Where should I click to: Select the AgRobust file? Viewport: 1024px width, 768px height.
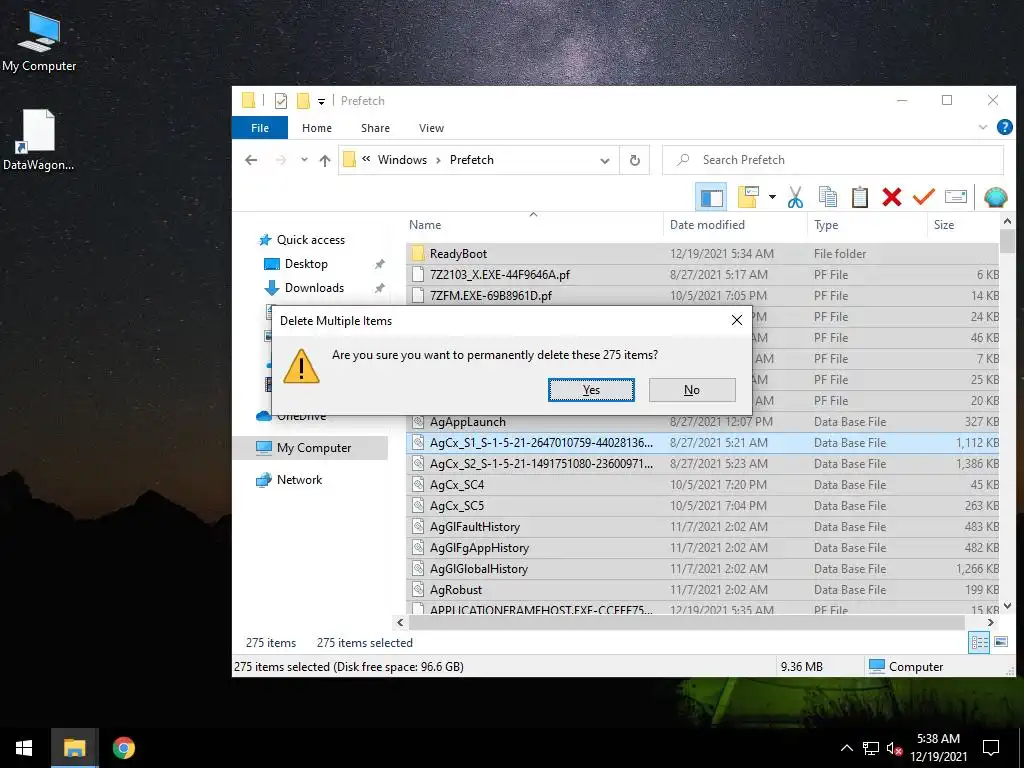click(703, 589)
